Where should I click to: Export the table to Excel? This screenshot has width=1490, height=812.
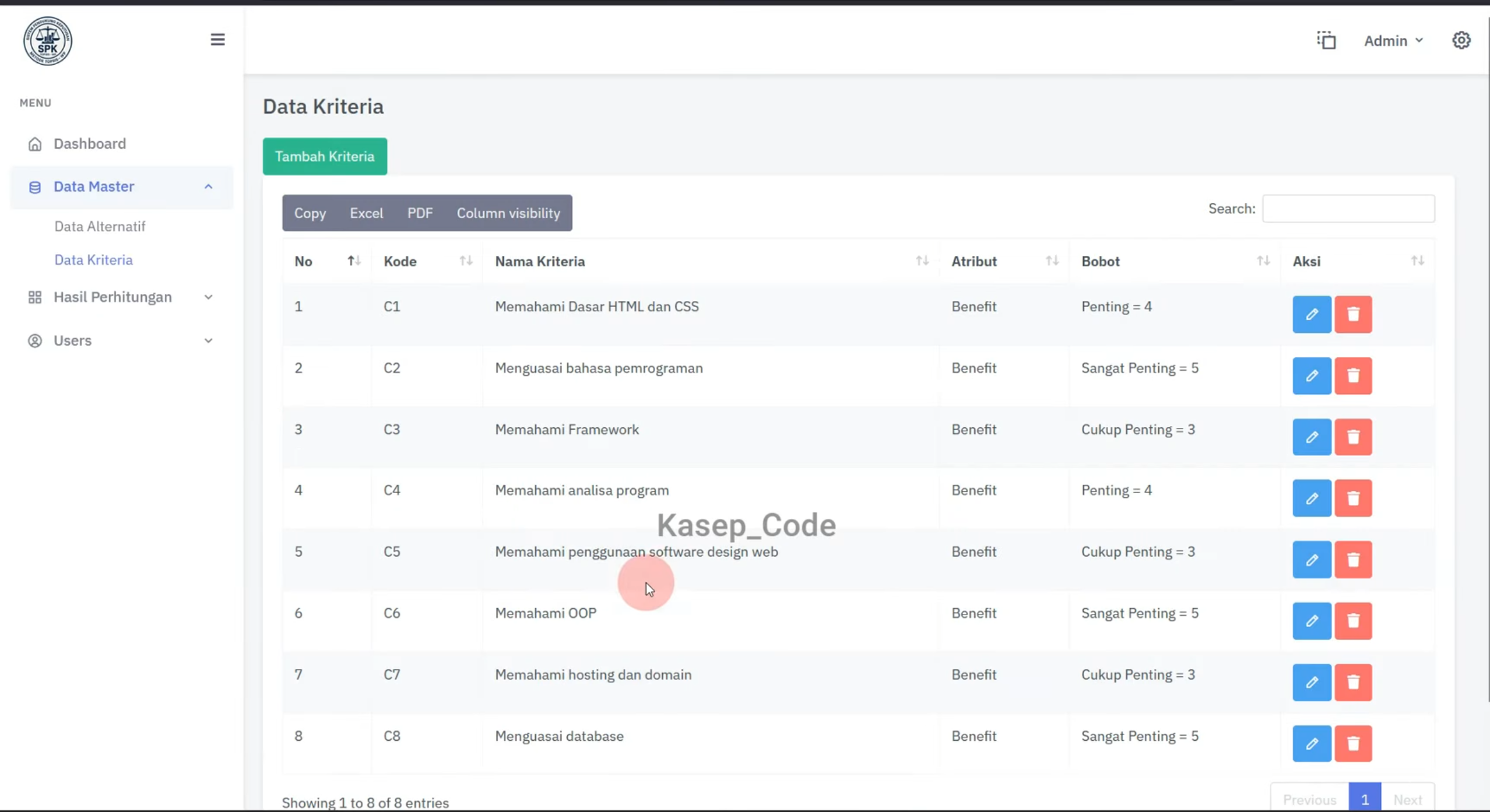[x=366, y=213]
